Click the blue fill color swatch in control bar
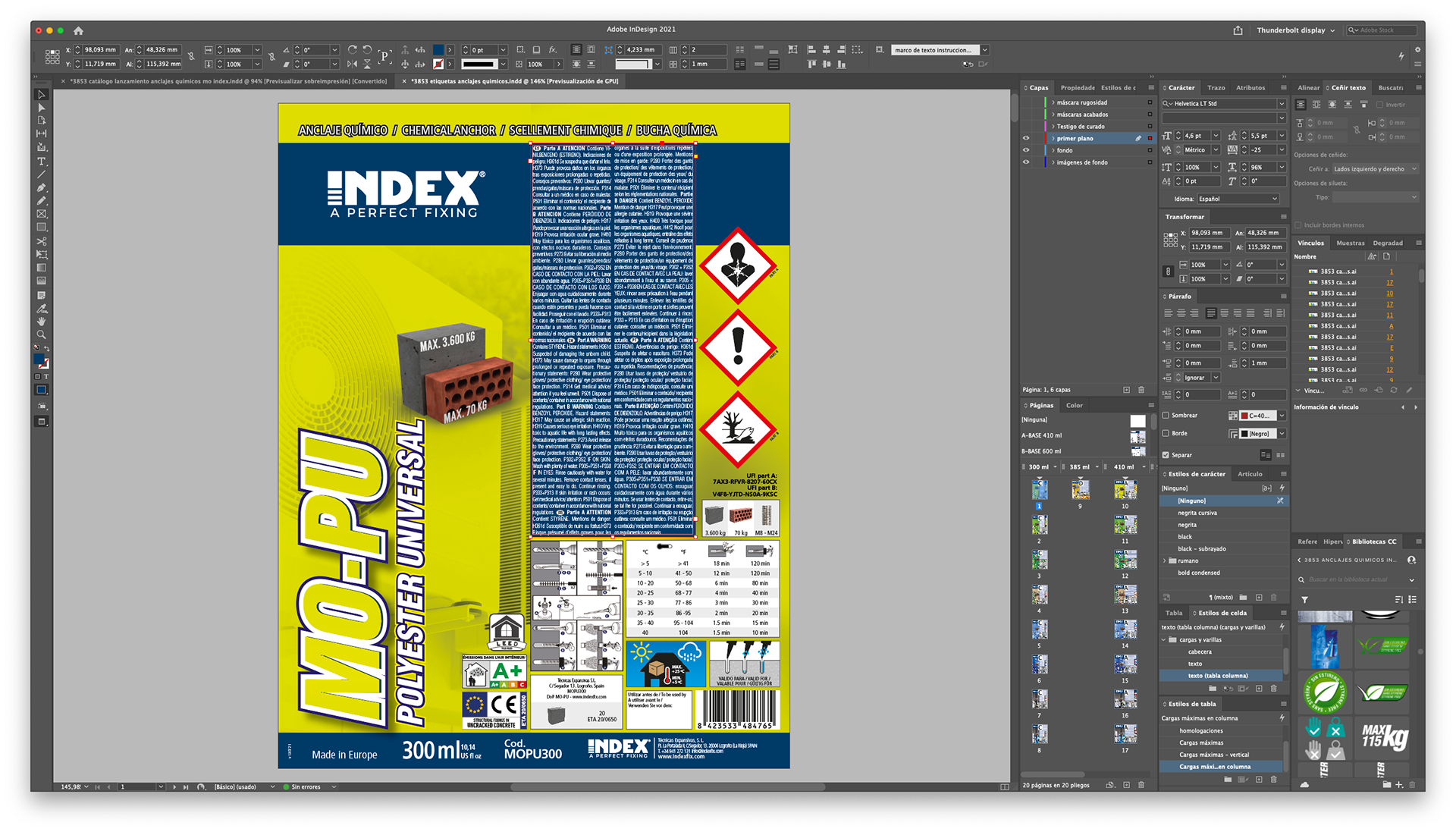 coord(438,50)
